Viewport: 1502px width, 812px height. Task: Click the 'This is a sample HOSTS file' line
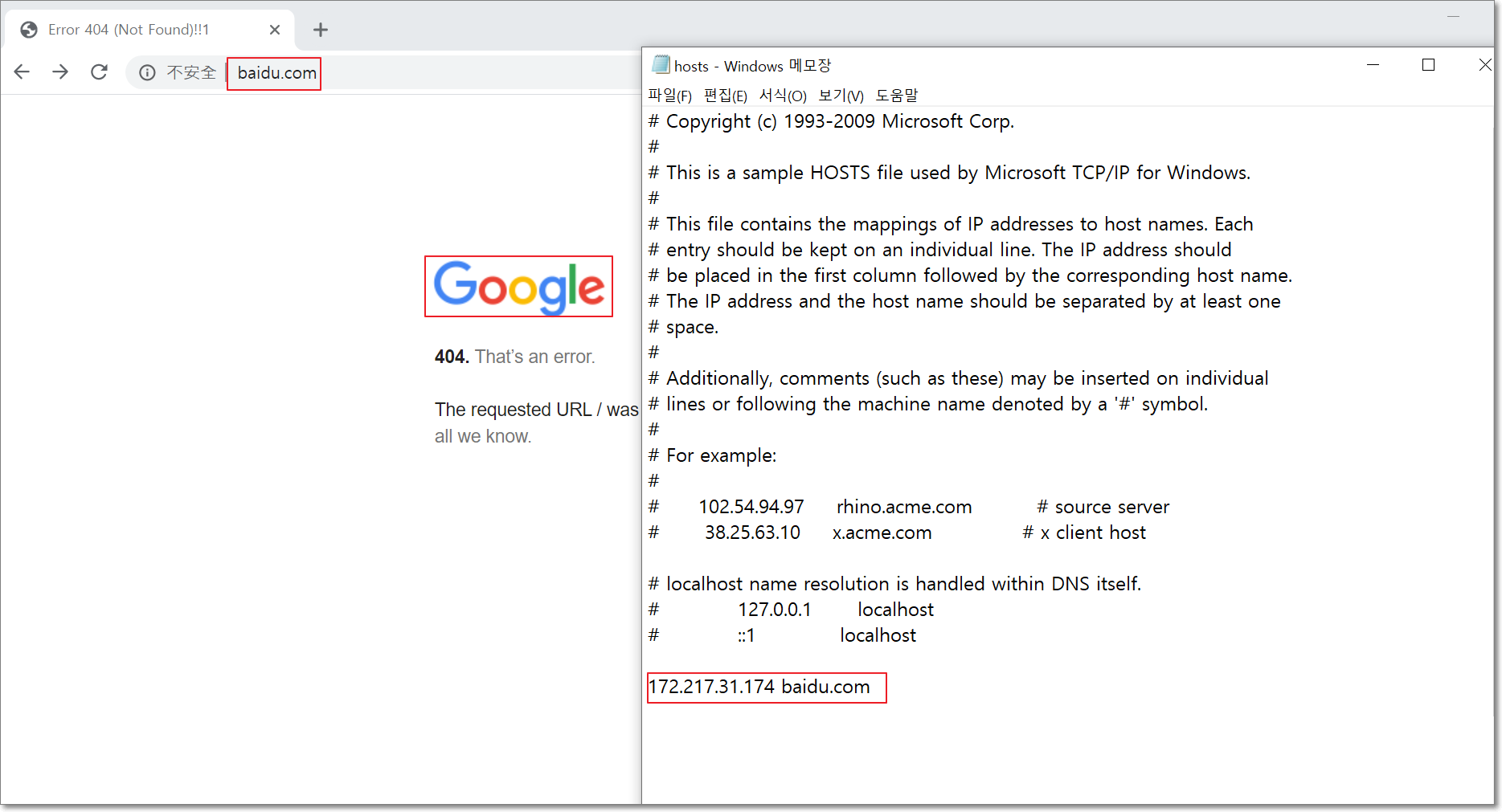[950, 173]
